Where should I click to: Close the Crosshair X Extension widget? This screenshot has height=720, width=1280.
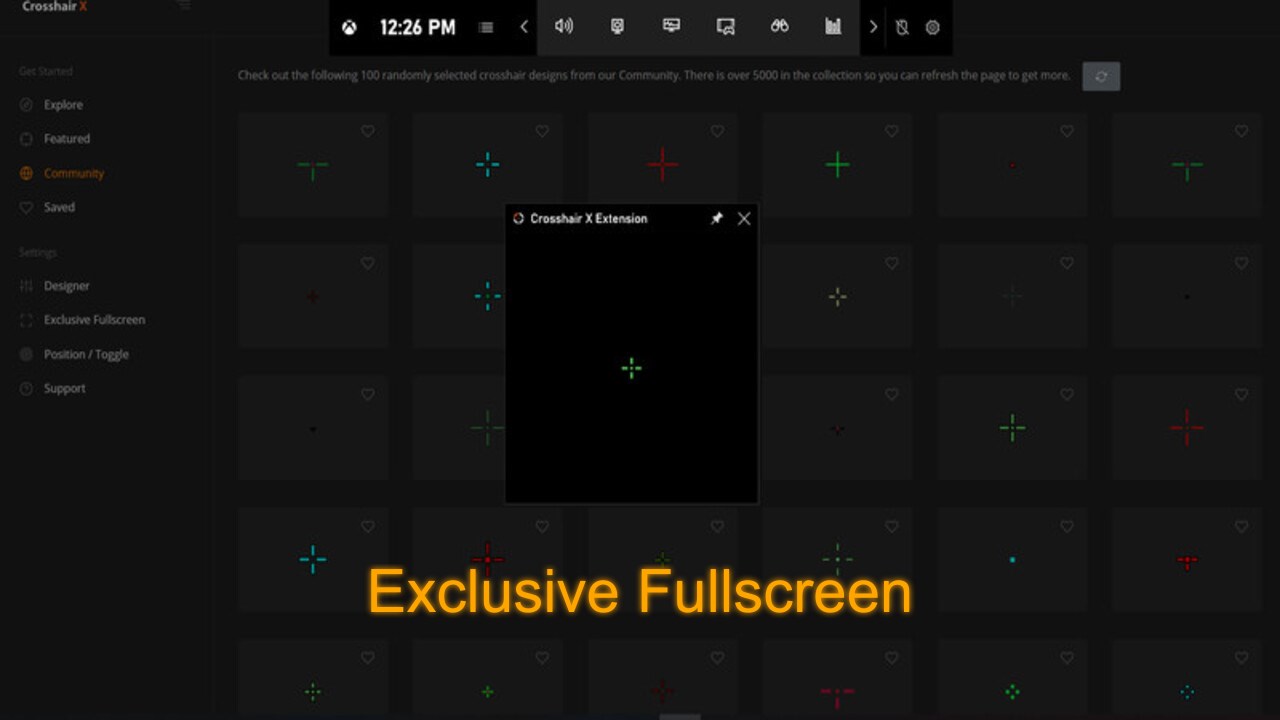pos(744,218)
